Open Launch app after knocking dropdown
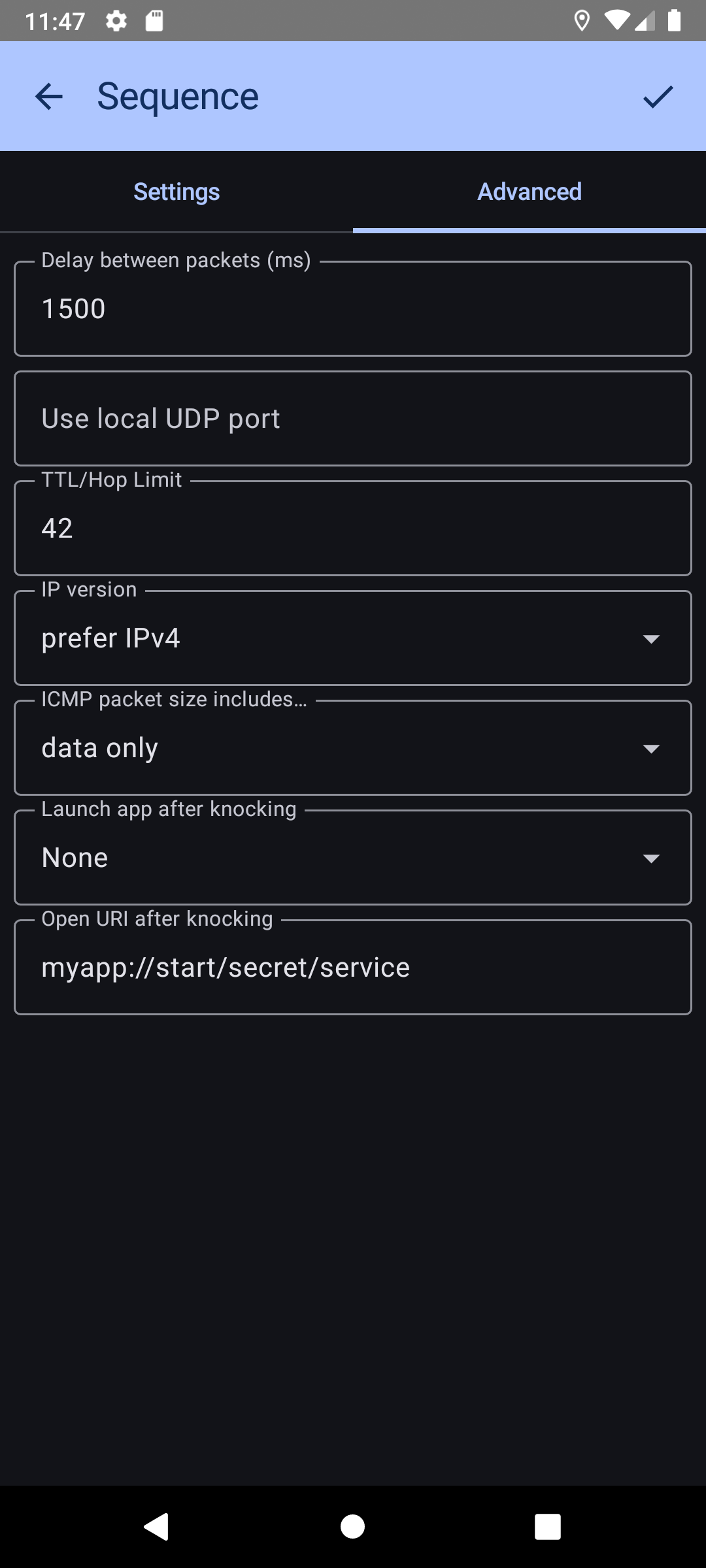 (353, 858)
